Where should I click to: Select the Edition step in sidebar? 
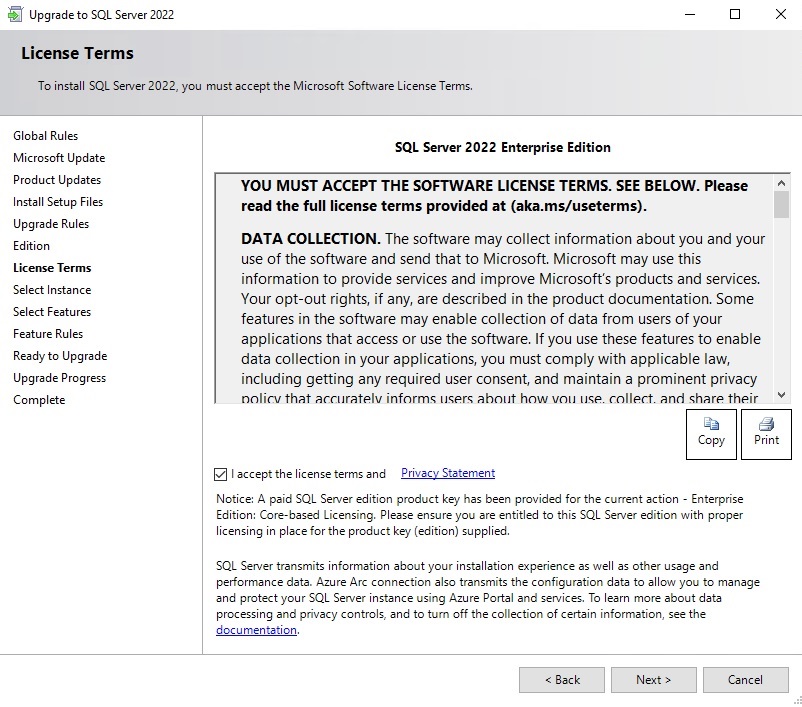(31, 246)
